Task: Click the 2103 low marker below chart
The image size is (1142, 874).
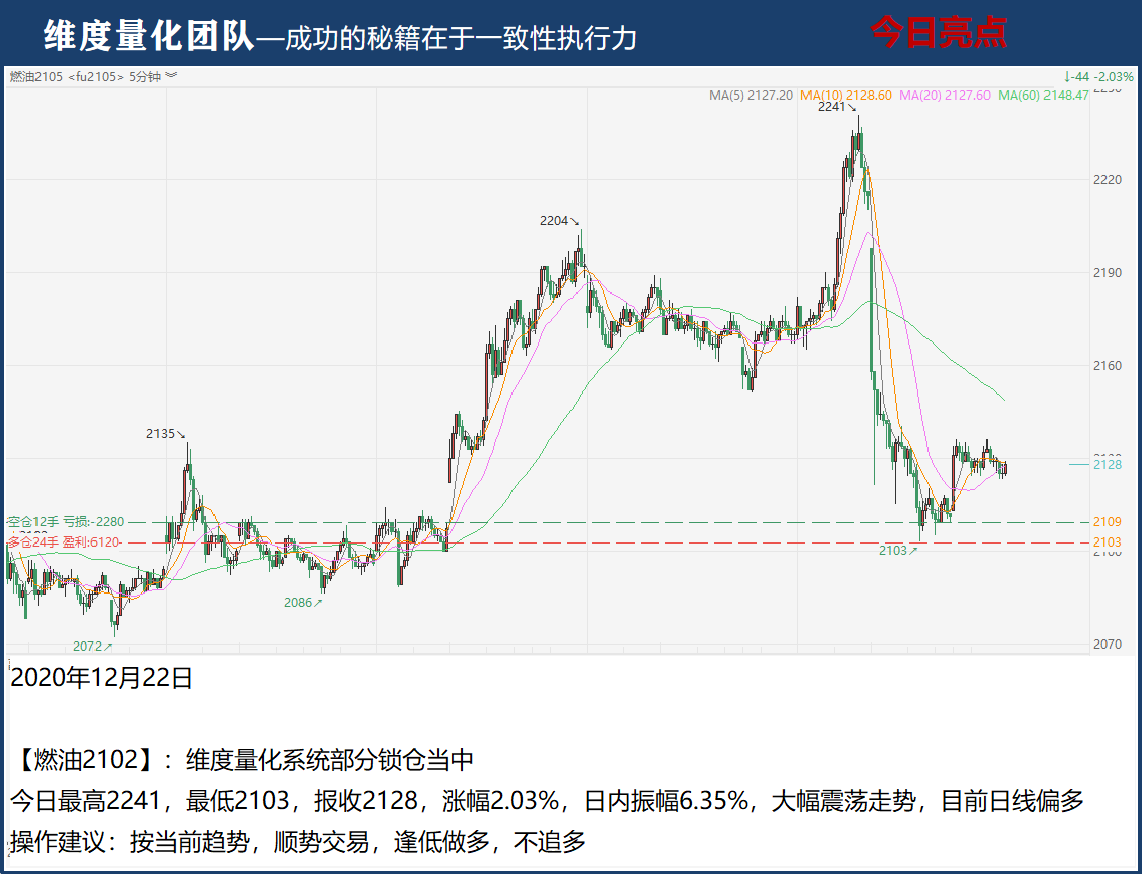Action: coord(897,551)
